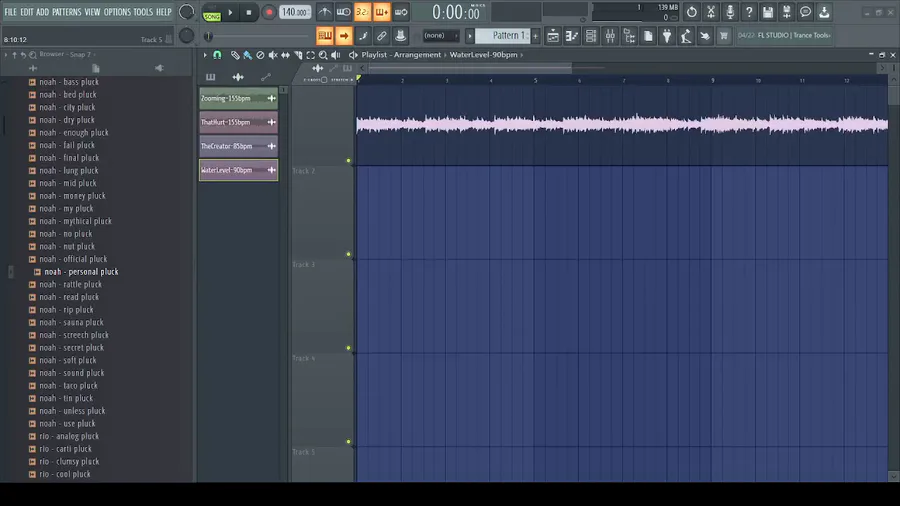900x506 pixels.
Task: Toggle step editing mode icon
Action: [x=363, y=36]
